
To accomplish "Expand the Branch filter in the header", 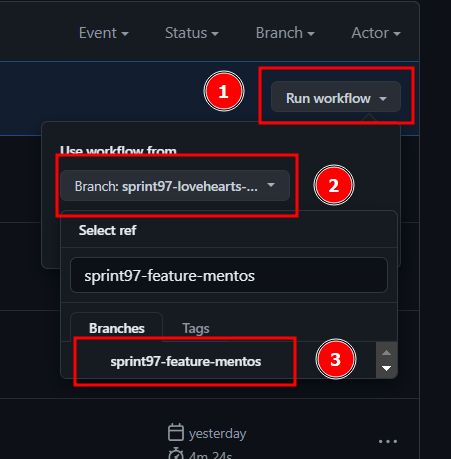I will [x=285, y=33].
